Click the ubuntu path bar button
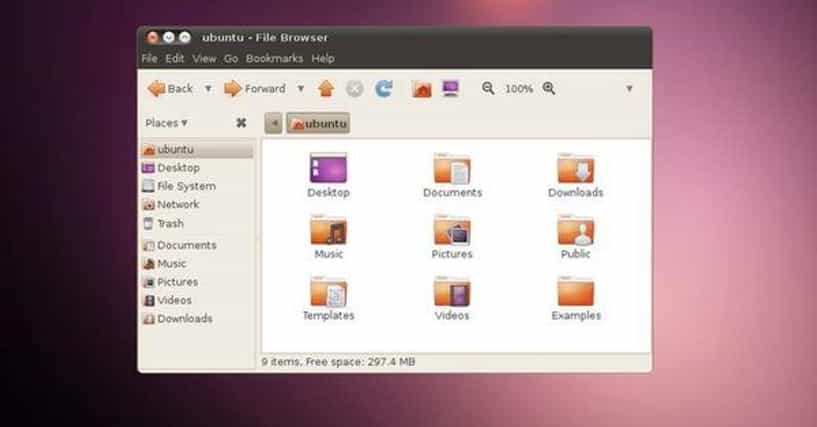The height and width of the screenshot is (427, 817). pos(318,123)
